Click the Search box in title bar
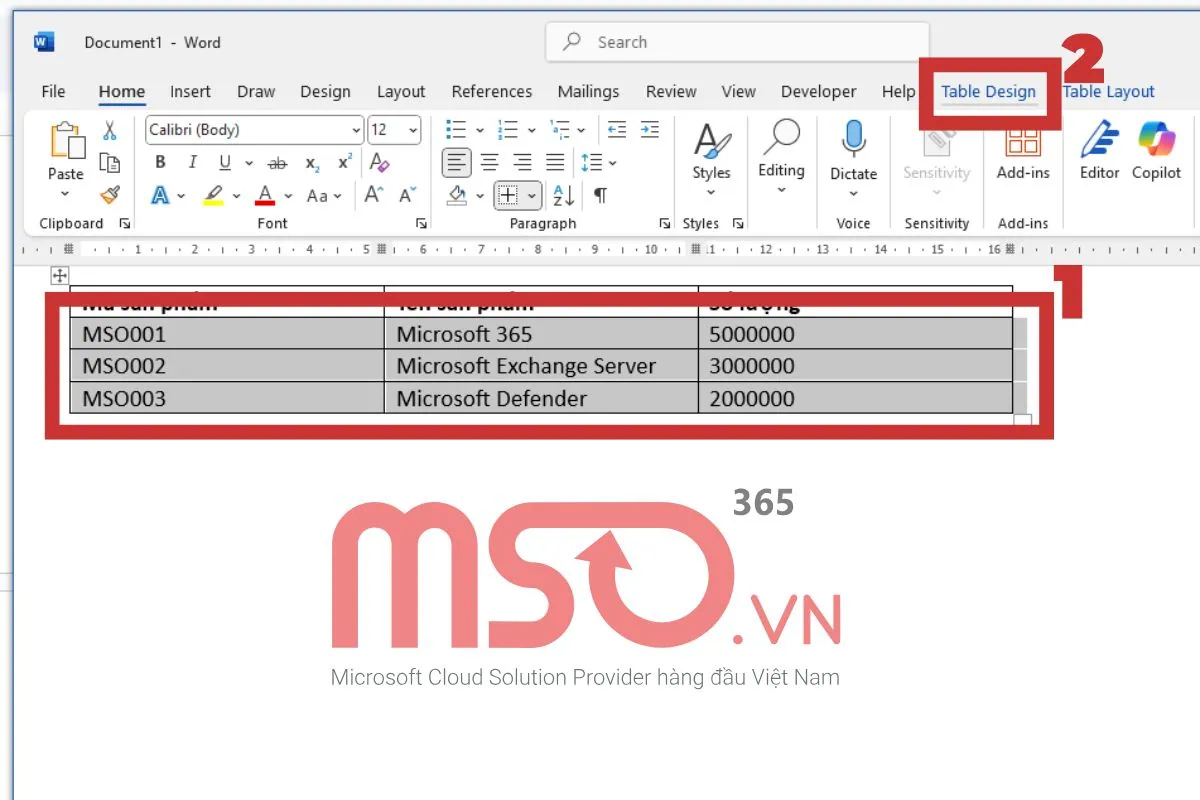Image resolution: width=1200 pixels, height=800 pixels. tap(737, 42)
